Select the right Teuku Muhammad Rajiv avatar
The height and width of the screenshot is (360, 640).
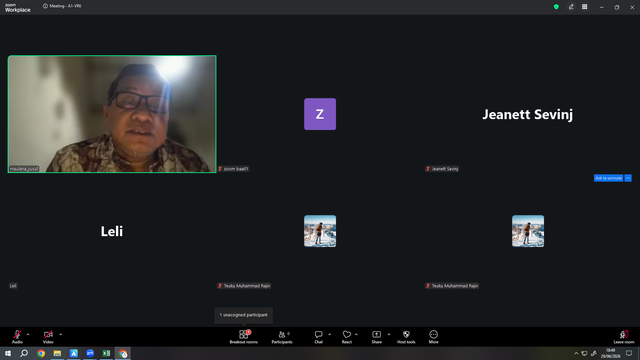pyautogui.click(x=528, y=231)
